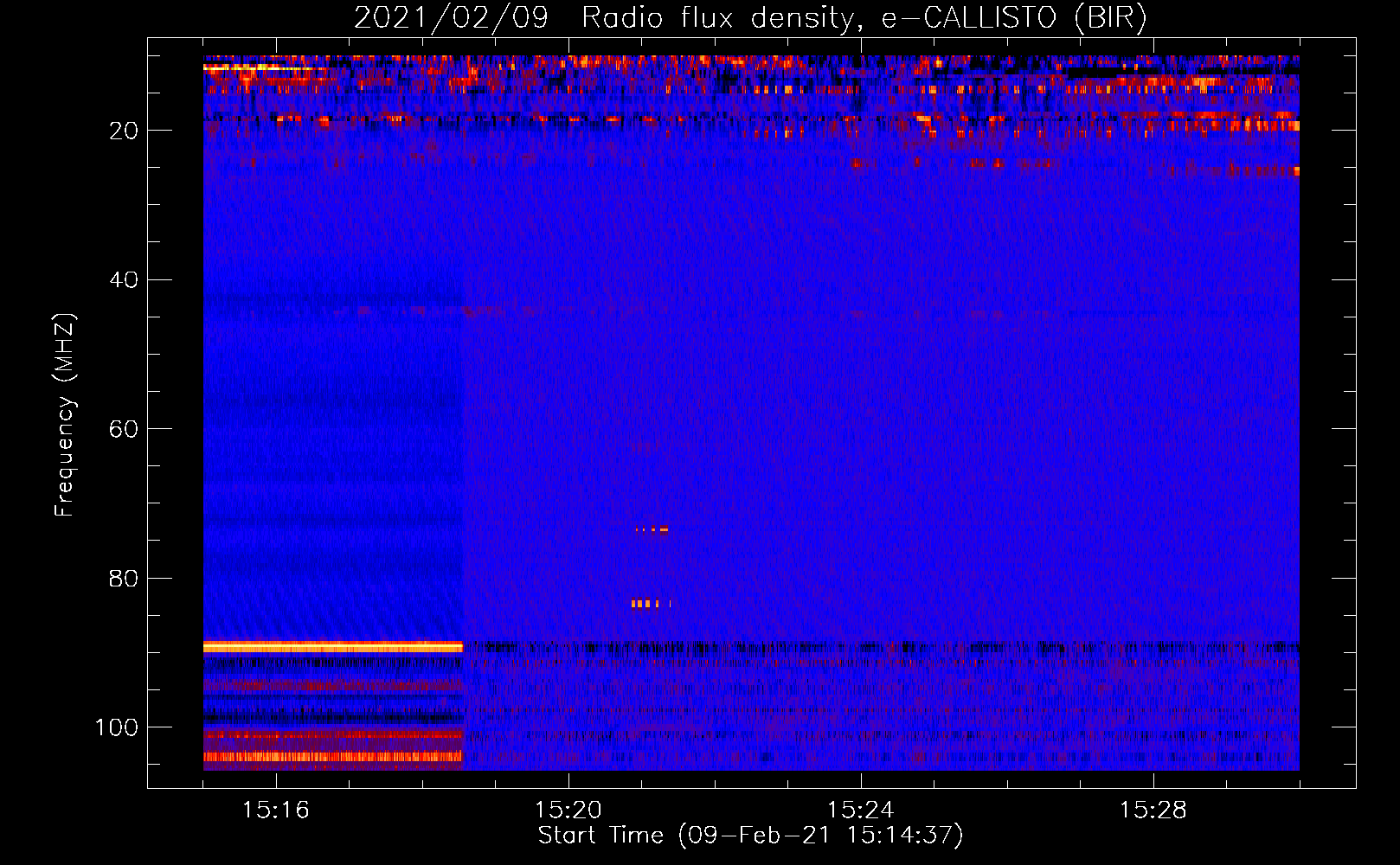Click the plot title "Radio flux density, e-CALLISTO (BIR)"

click(x=864, y=18)
